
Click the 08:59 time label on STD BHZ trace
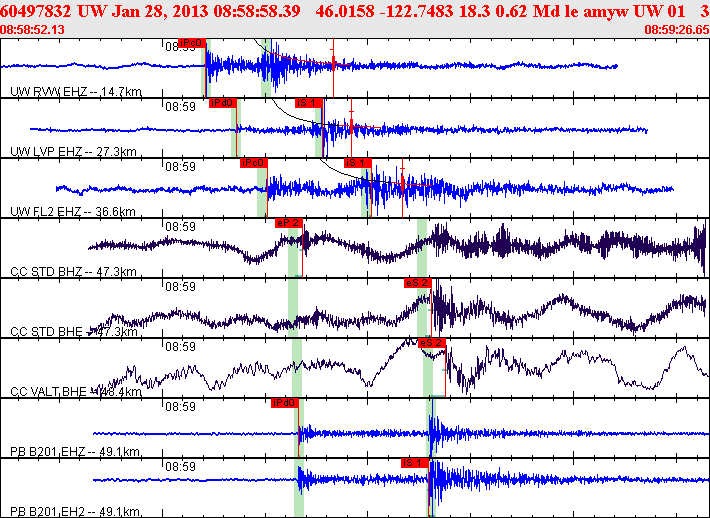click(180, 227)
